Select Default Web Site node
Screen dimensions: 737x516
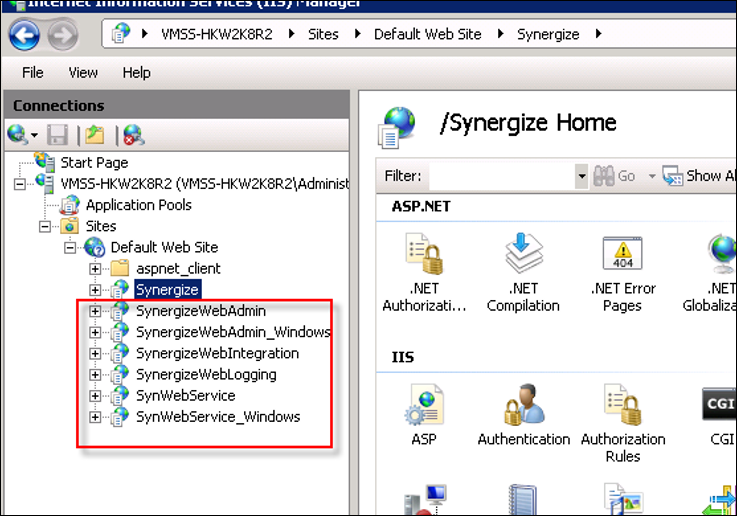click(x=164, y=247)
